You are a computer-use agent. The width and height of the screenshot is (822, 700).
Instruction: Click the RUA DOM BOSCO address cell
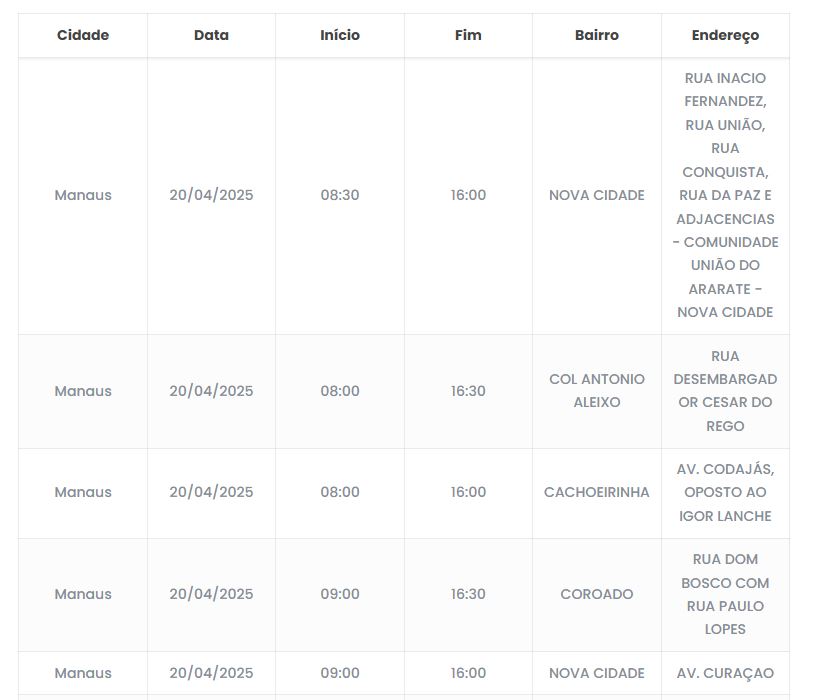pos(725,594)
